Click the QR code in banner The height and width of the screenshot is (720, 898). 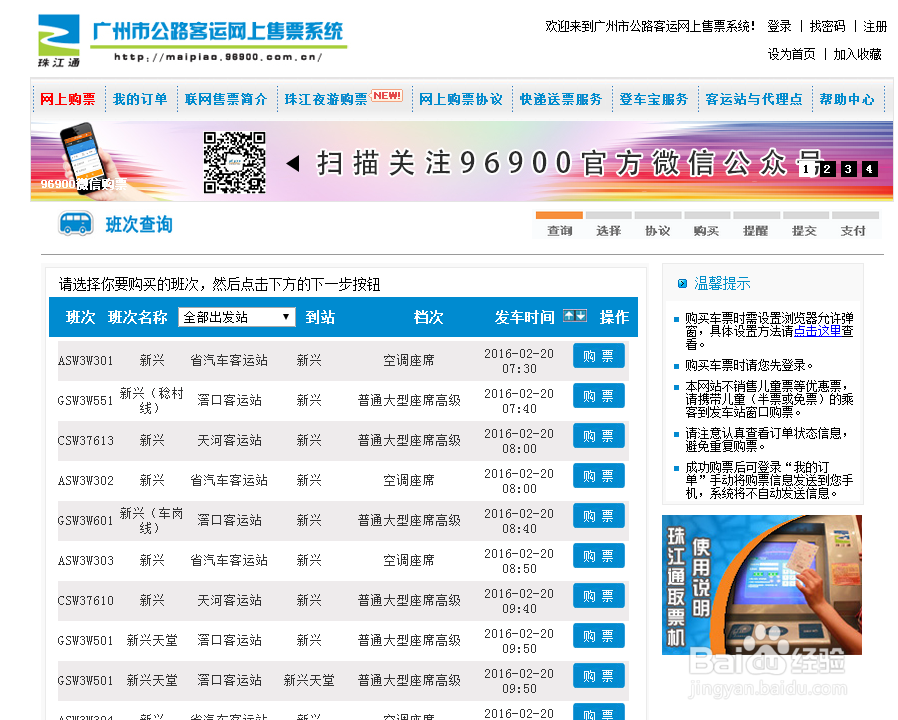coord(234,163)
